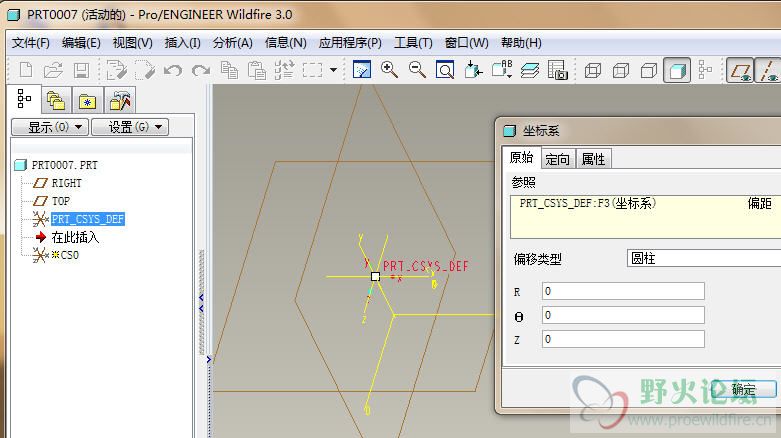Click the reorient view icon
Viewport: 781px width, 438px height.
point(473,70)
